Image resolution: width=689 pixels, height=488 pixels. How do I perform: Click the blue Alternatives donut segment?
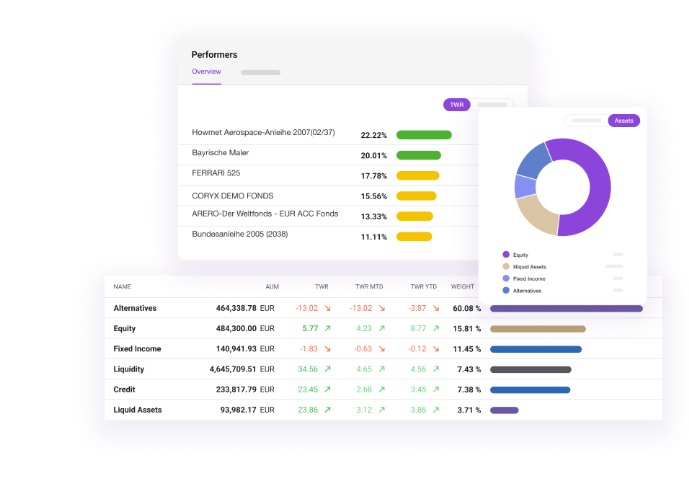[x=534, y=162]
